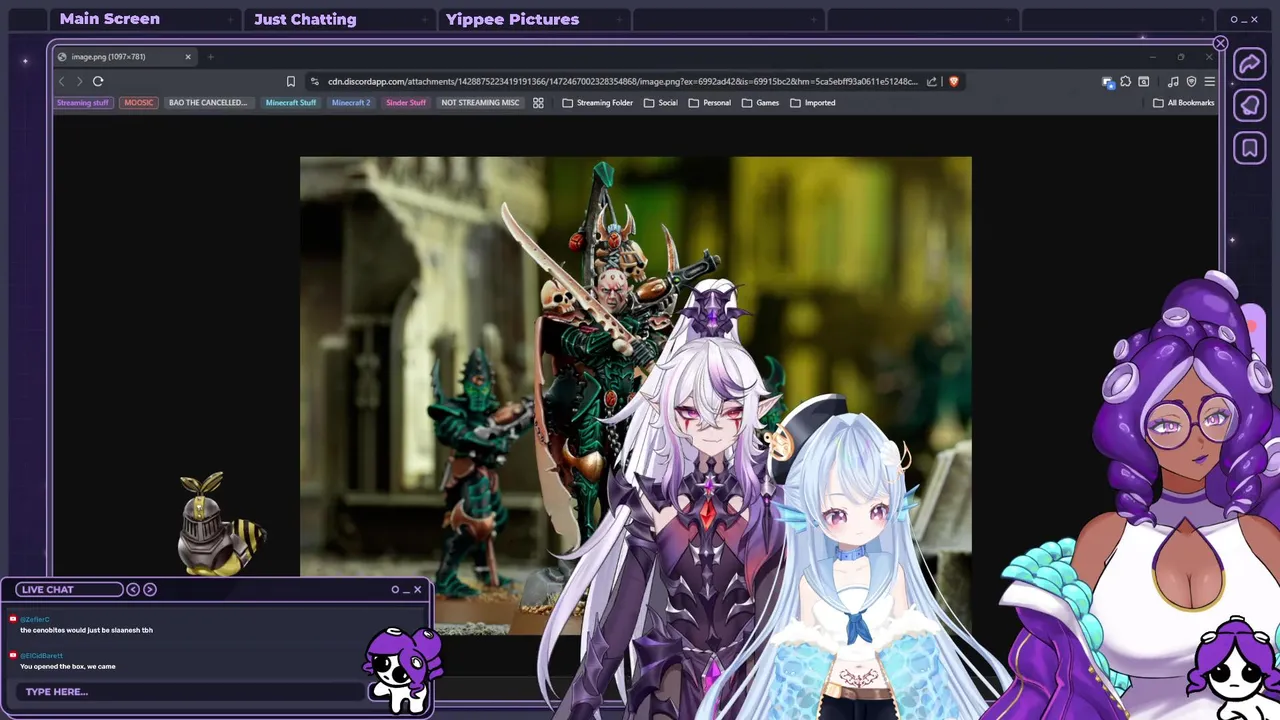The width and height of the screenshot is (1280, 720).
Task: Click the TYPE HERE chat input field
Action: click(190, 691)
